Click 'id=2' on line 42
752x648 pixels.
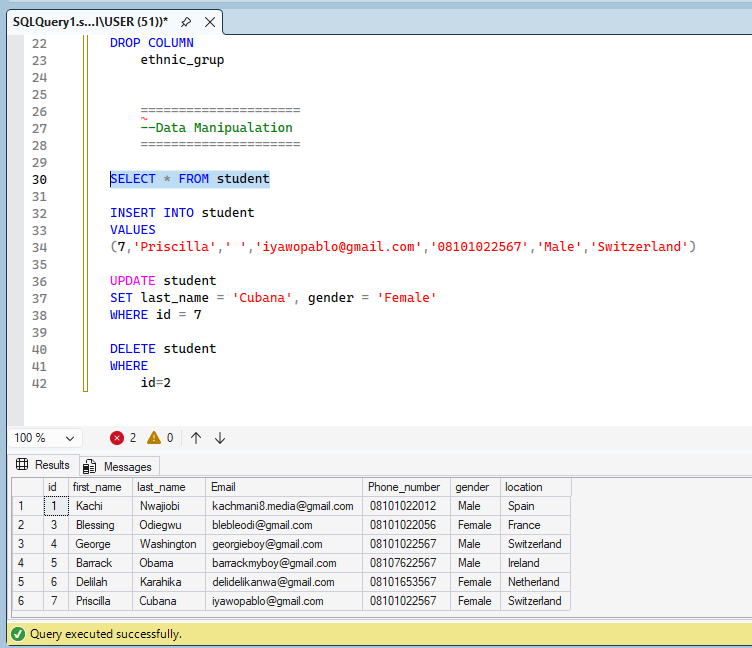tap(156, 383)
